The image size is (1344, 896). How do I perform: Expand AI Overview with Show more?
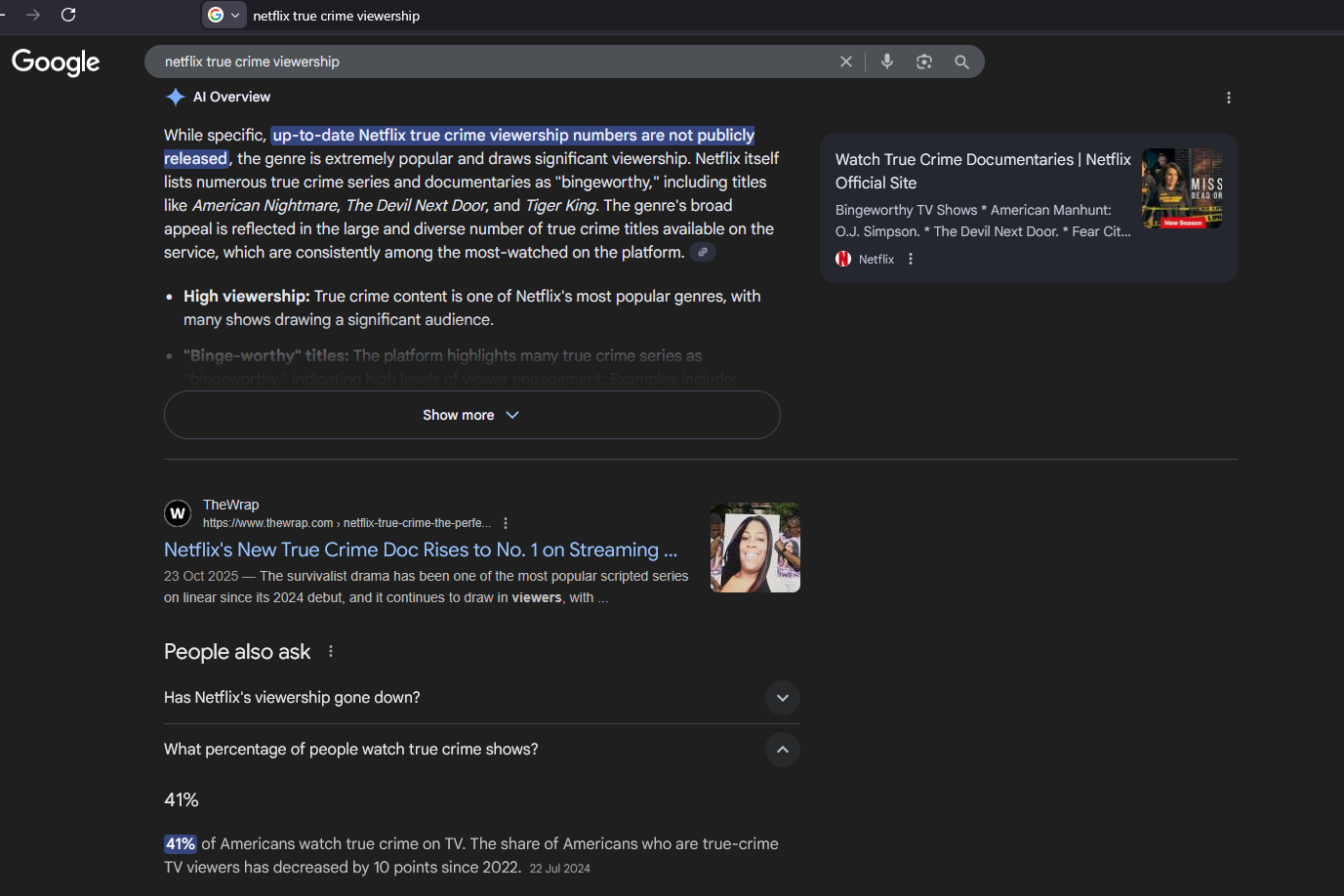(472, 415)
